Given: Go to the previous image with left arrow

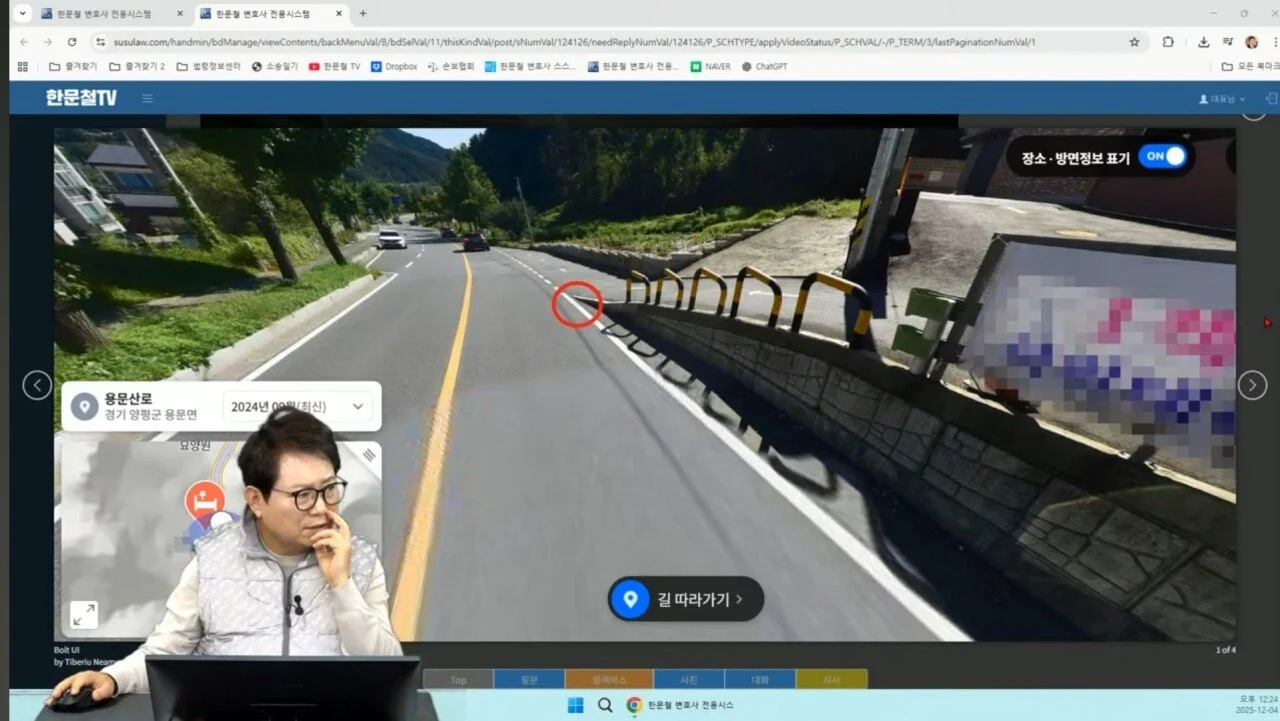Looking at the screenshot, I should pos(37,385).
